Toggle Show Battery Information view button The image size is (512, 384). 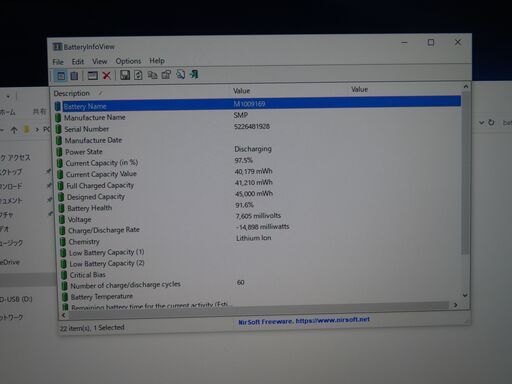(61, 76)
